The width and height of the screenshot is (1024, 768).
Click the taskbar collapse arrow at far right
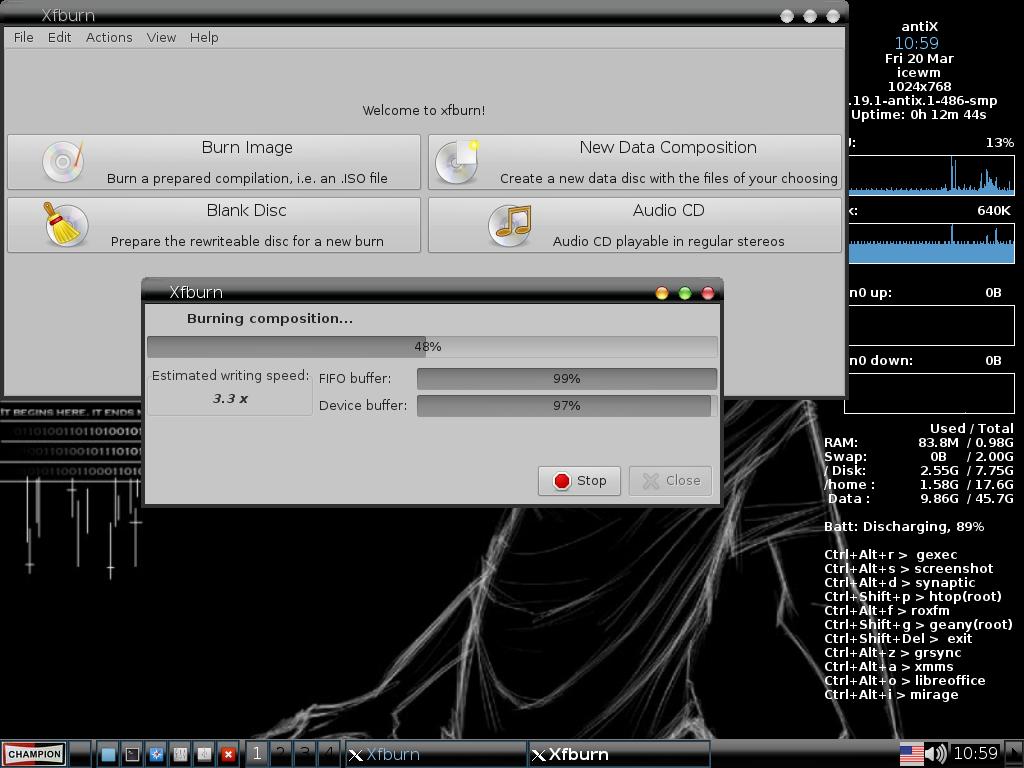(x=1014, y=754)
